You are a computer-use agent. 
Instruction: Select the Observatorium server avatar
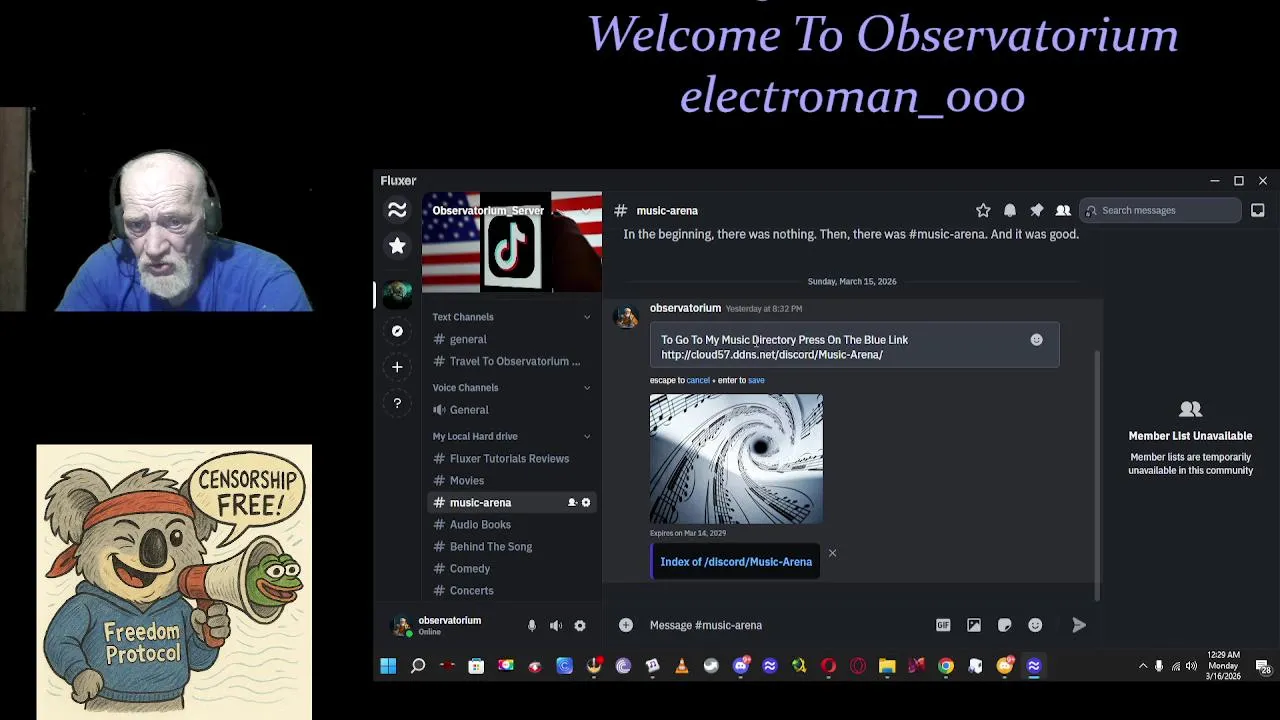pos(397,293)
